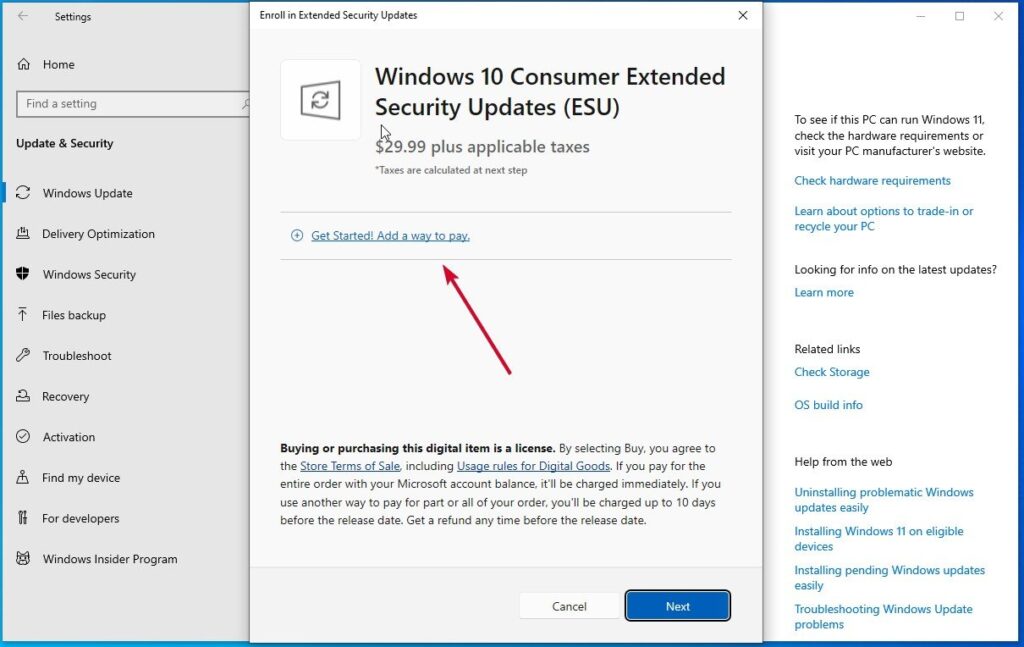This screenshot has width=1024, height=647.
Task: Select the Windows Update icon in sidebar
Action: click(22, 193)
